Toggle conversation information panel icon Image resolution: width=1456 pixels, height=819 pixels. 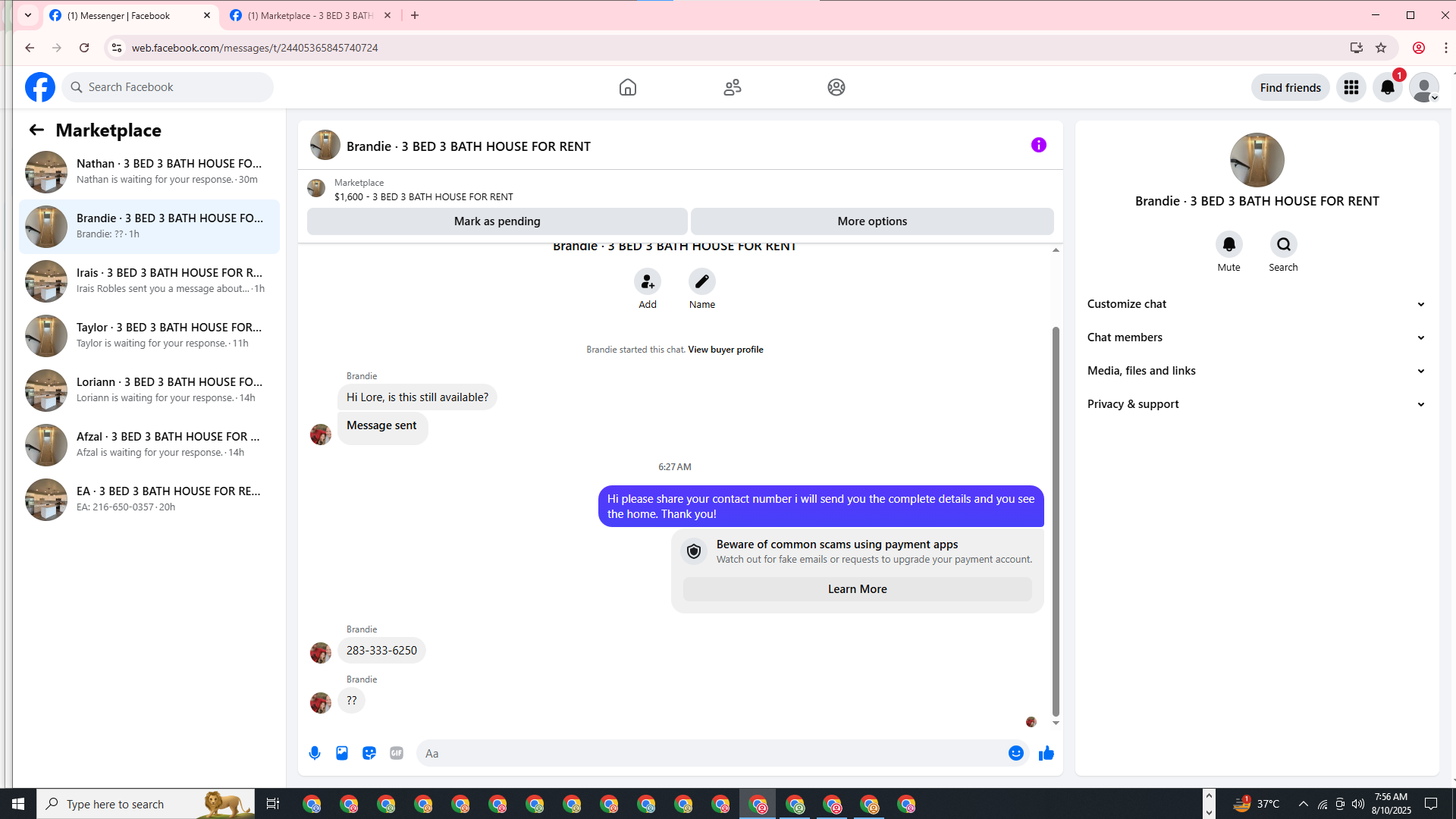click(1038, 145)
